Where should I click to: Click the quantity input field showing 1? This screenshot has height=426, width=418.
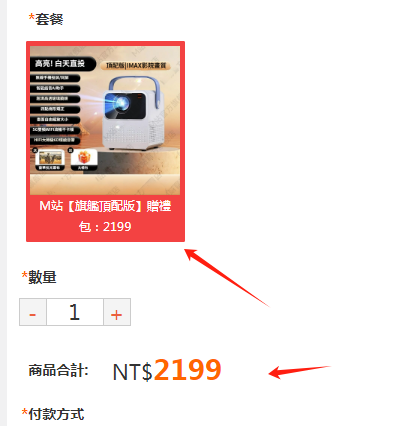point(75,312)
